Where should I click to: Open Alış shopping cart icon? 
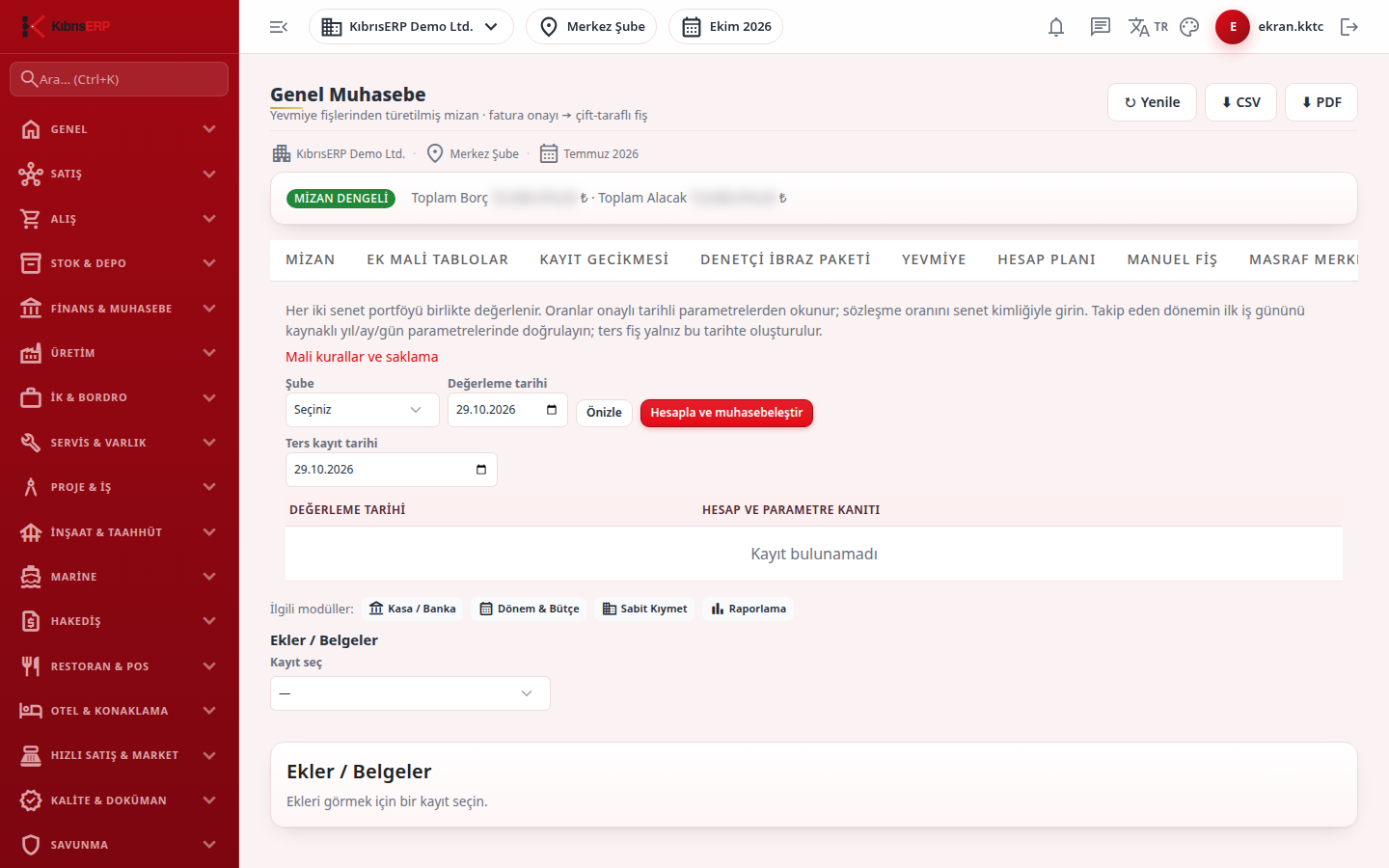click(x=31, y=219)
